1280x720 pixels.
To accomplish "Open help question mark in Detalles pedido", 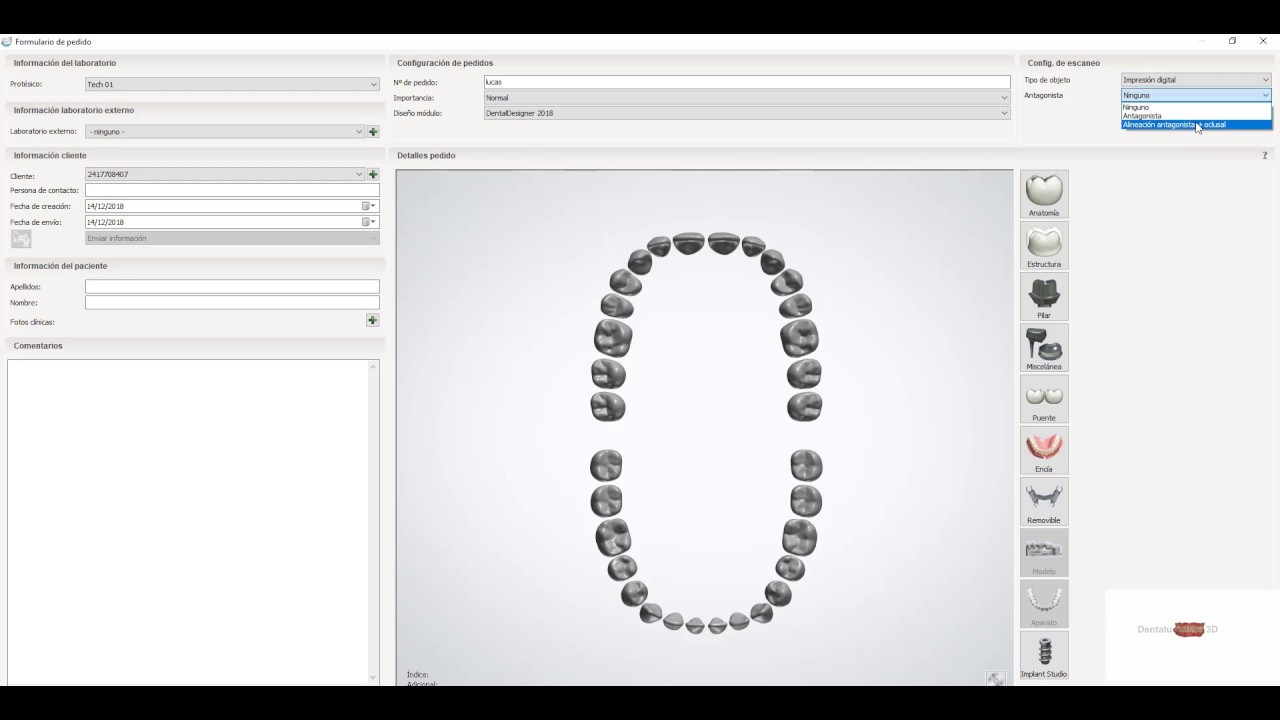I will (1264, 155).
